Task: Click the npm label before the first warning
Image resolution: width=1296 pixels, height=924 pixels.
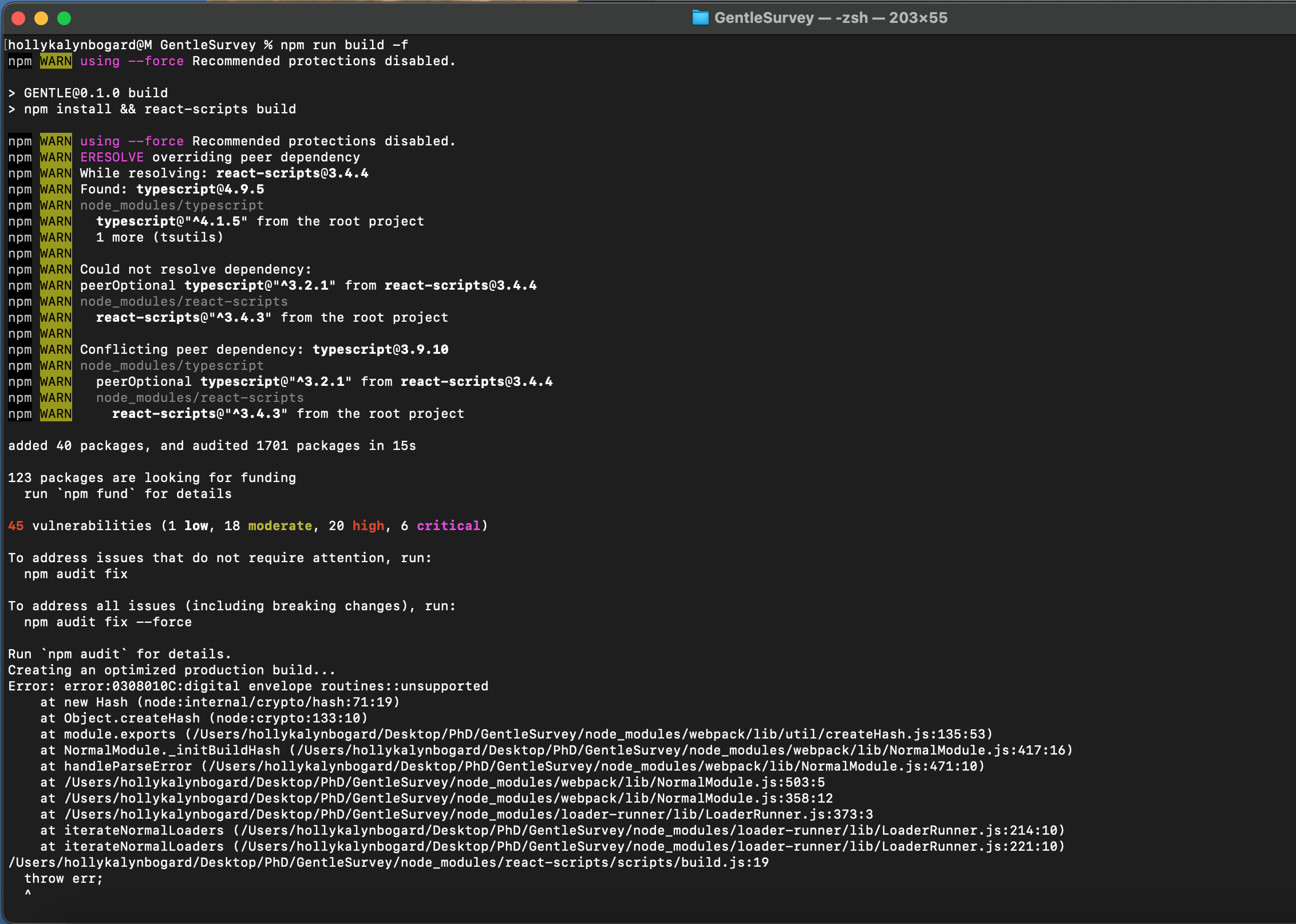Action: coord(19,61)
